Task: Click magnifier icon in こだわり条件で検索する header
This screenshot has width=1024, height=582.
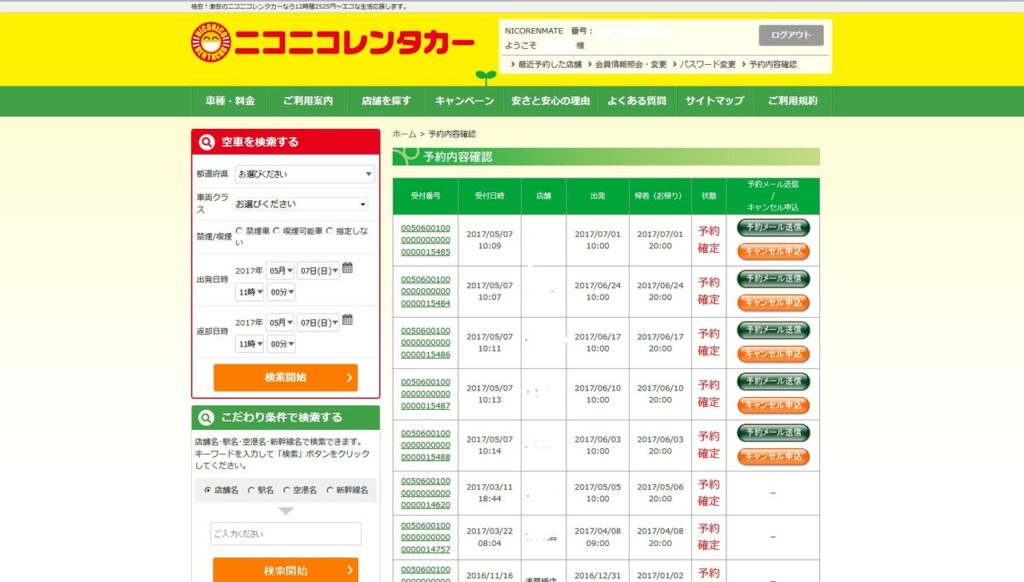Action: (x=207, y=417)
